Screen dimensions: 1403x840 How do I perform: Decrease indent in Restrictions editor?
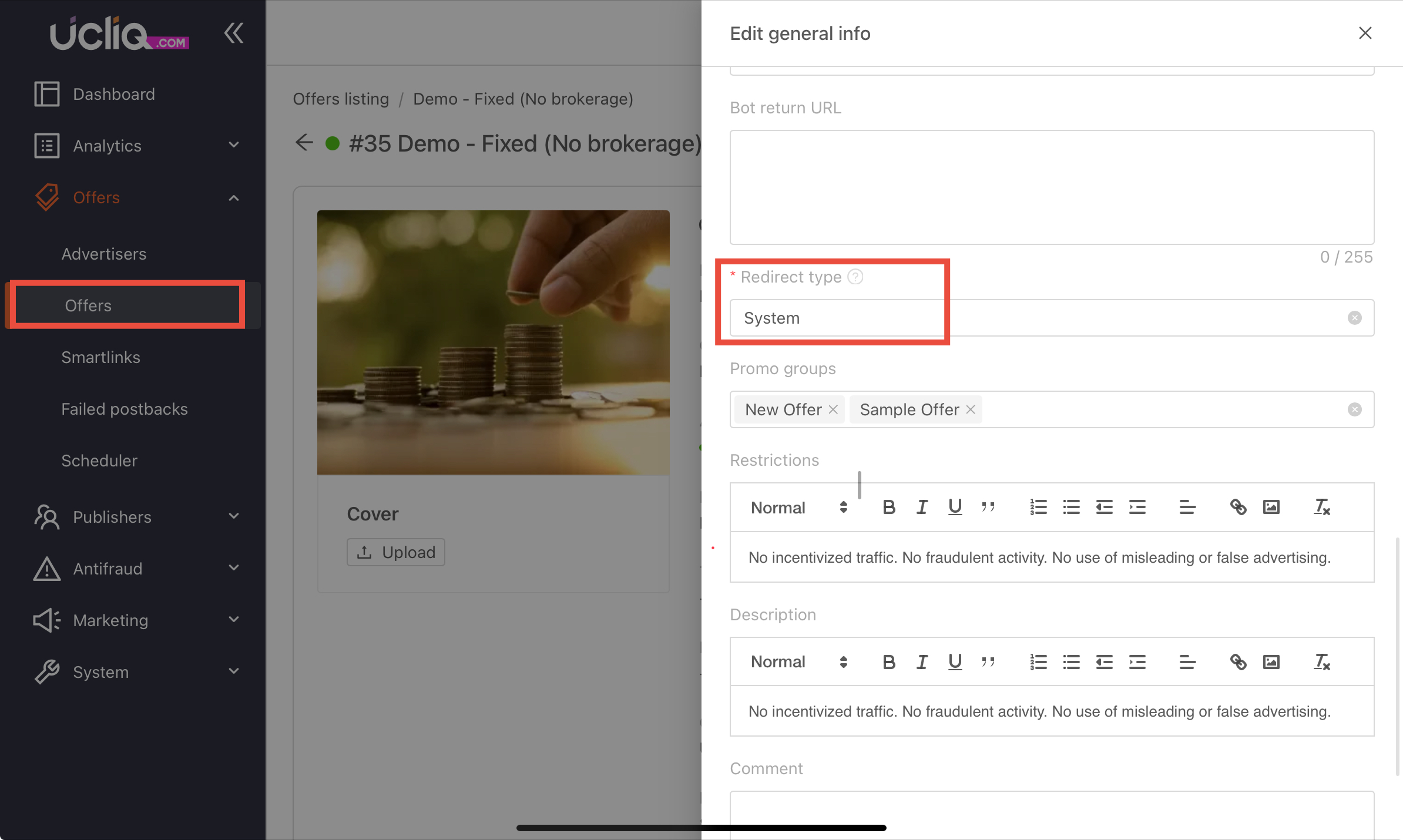point(1104,507)
